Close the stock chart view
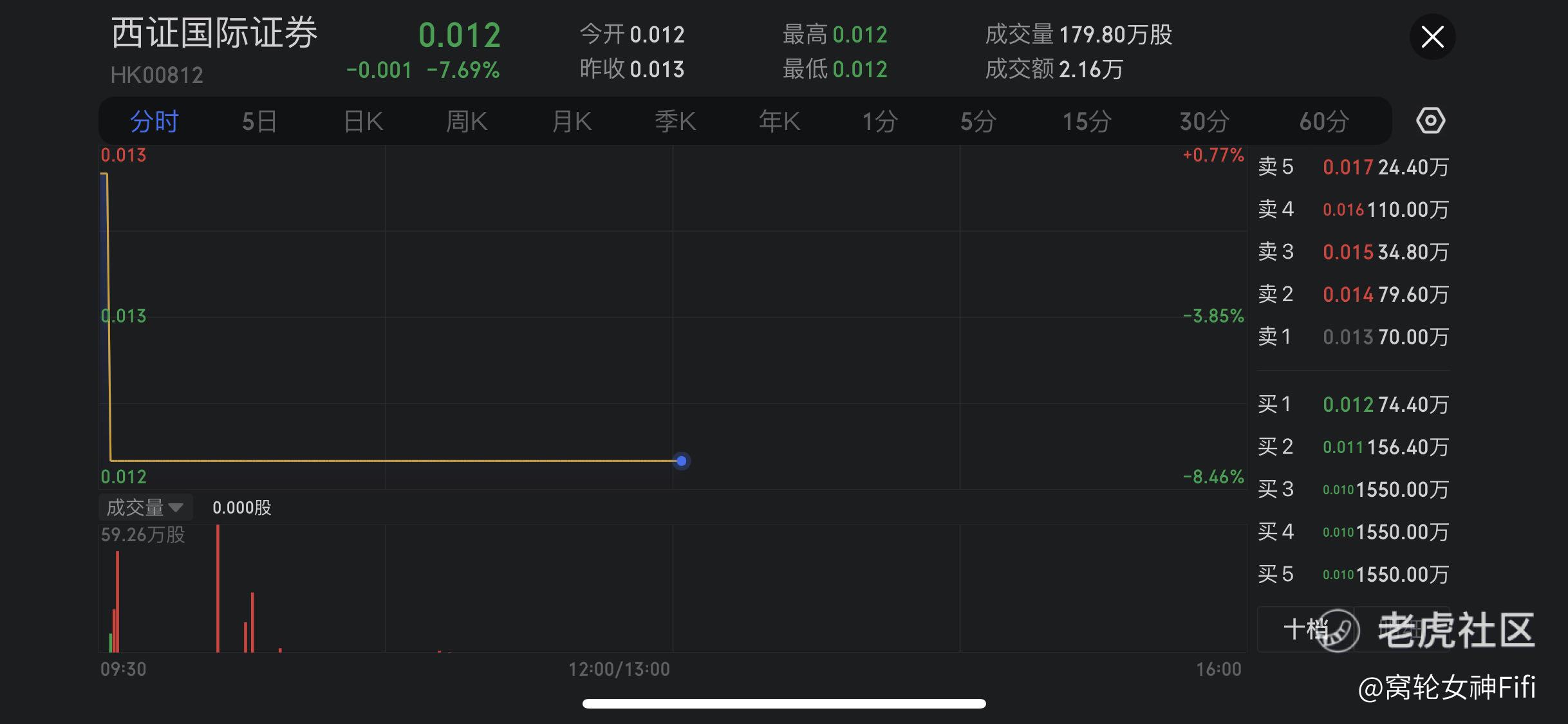 [x=1432, y=37]
